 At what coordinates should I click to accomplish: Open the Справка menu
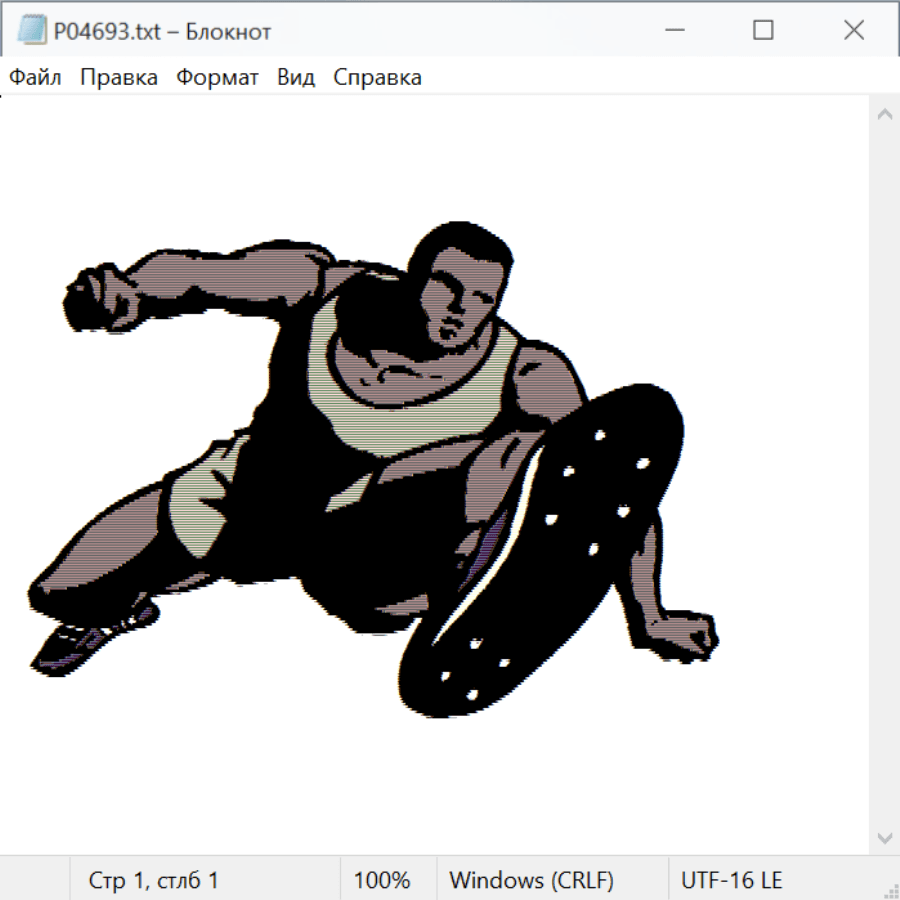(x=377, y=78)
